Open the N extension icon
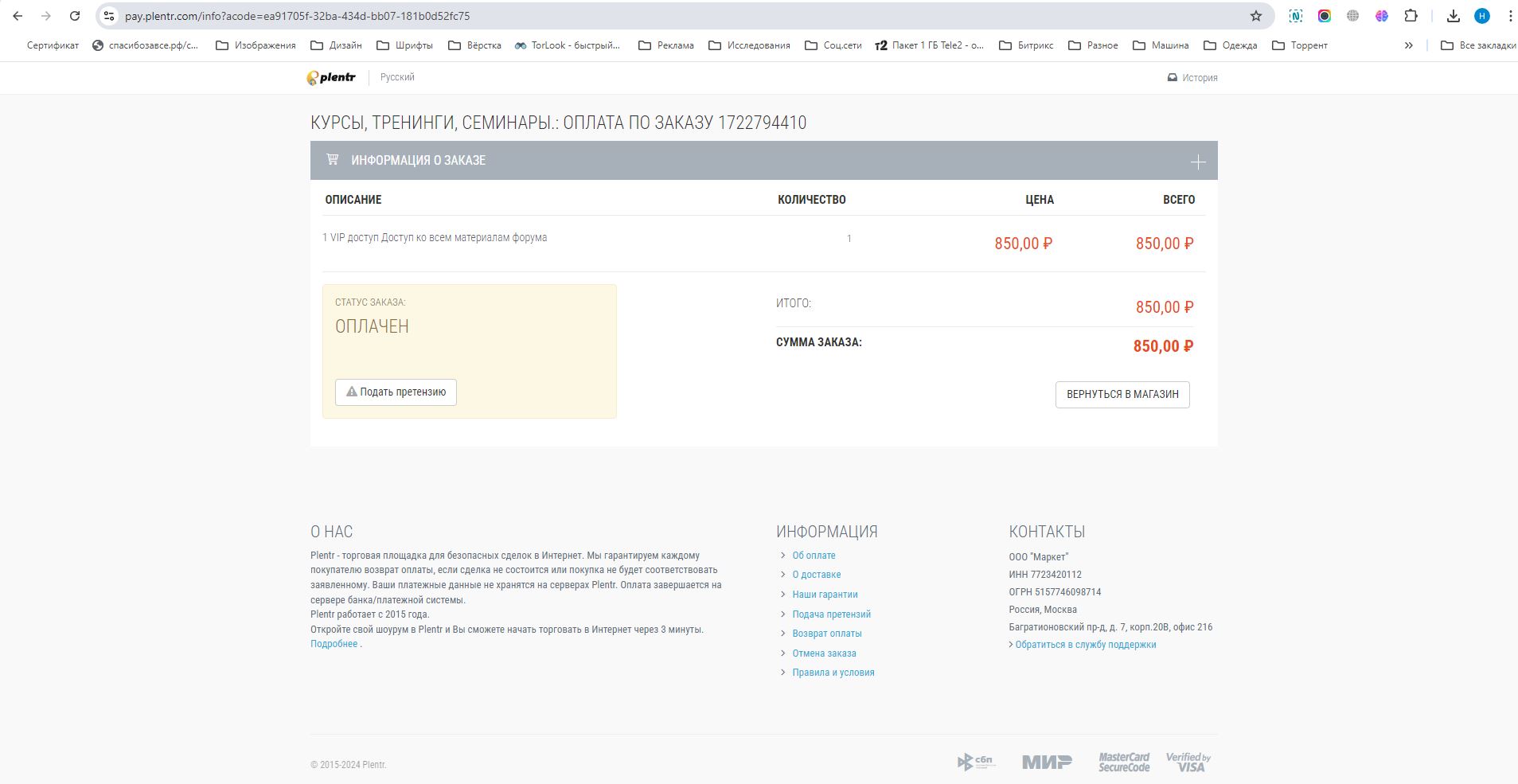Viewport: 1518px width, 784px height. point(1296,16)
